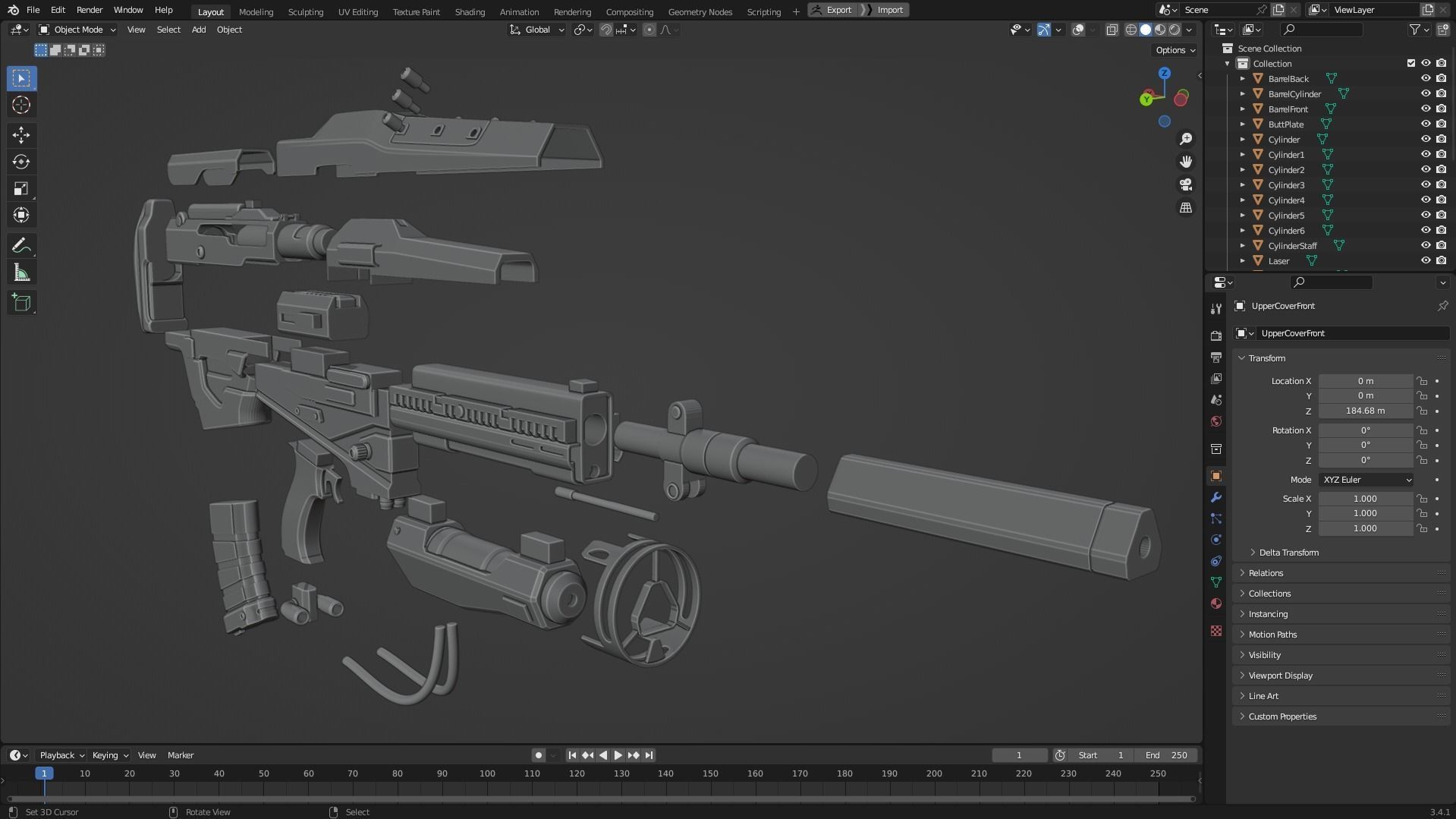Viewport: 1456px width, 819px height.
Task: Select the Scale tool
Action: pos(21,188)
